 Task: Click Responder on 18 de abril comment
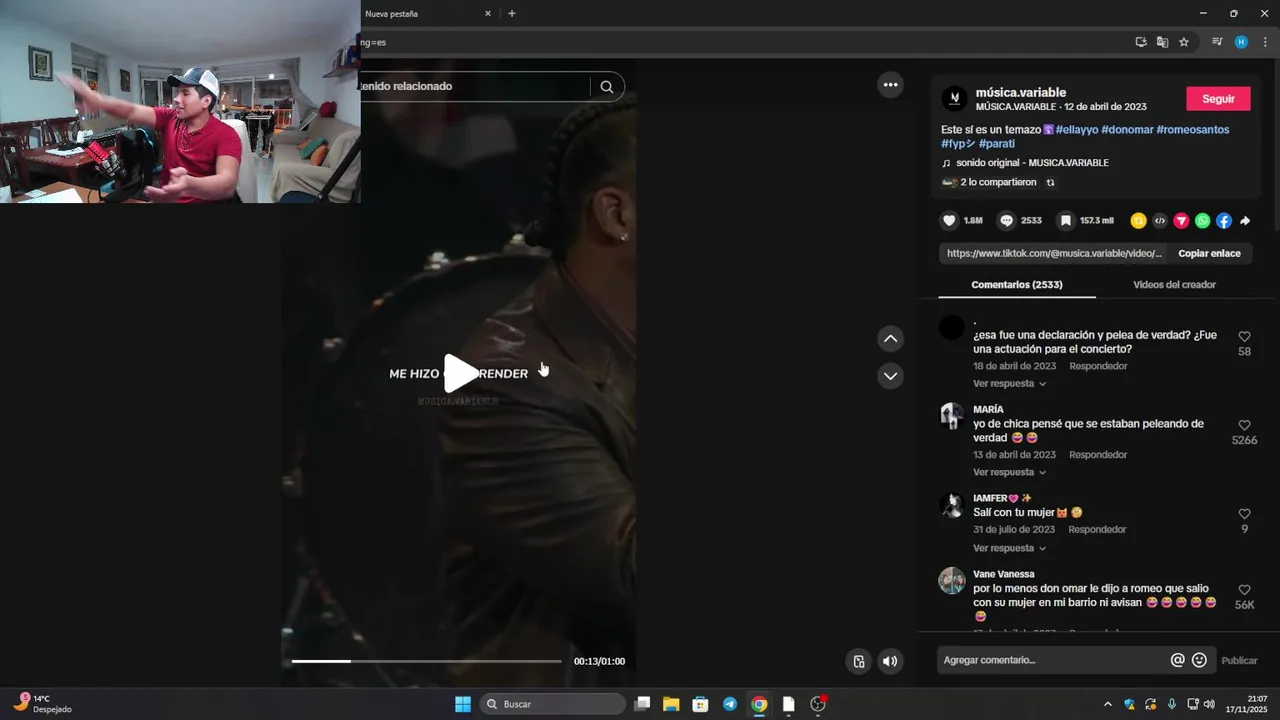(x=1098, y=366)
